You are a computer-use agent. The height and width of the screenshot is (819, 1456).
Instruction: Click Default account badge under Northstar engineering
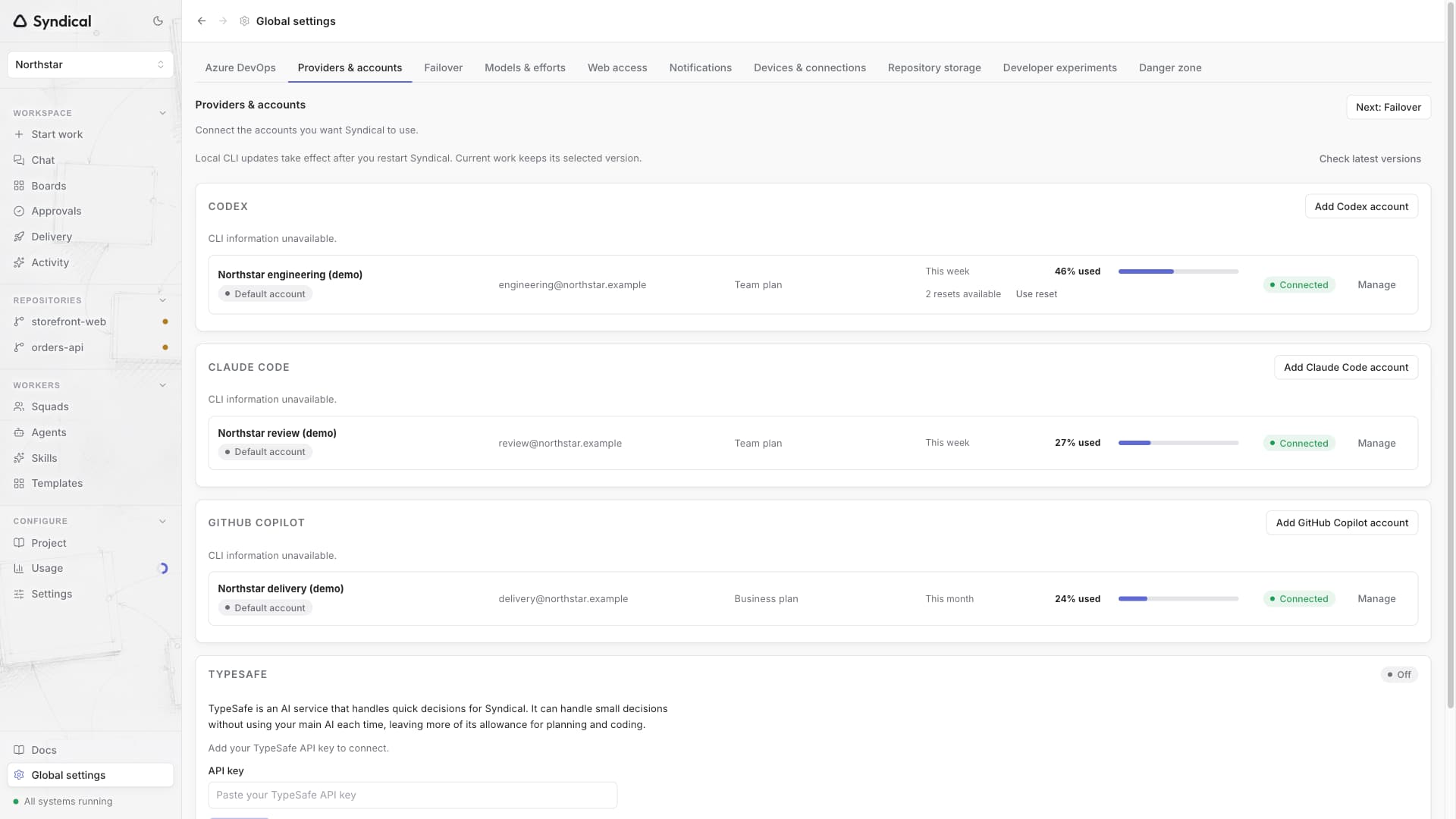point(265,293)
